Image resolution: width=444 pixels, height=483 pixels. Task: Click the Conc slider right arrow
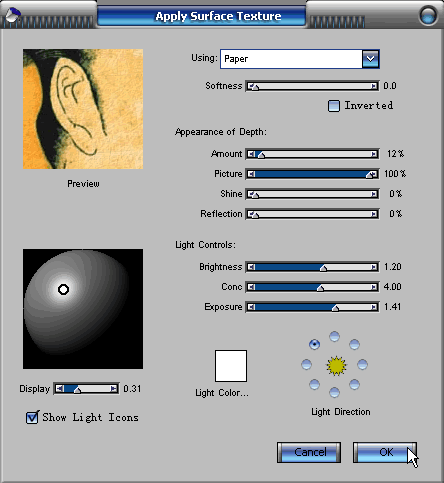point(374,287)
